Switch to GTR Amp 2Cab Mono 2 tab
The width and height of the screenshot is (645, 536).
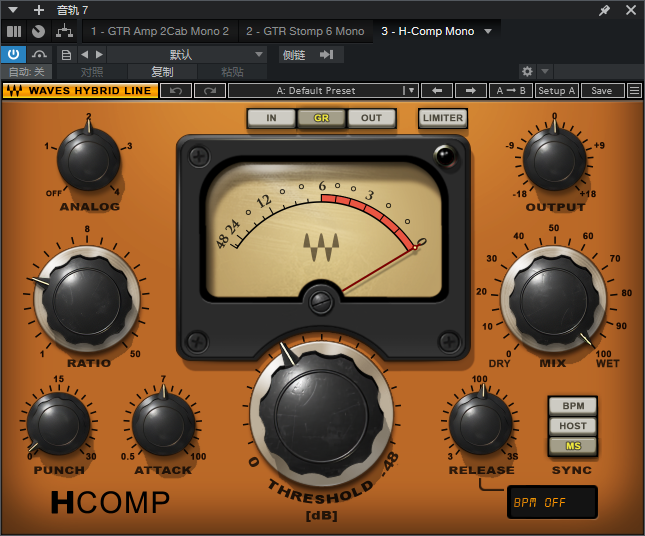coord(160,31)
